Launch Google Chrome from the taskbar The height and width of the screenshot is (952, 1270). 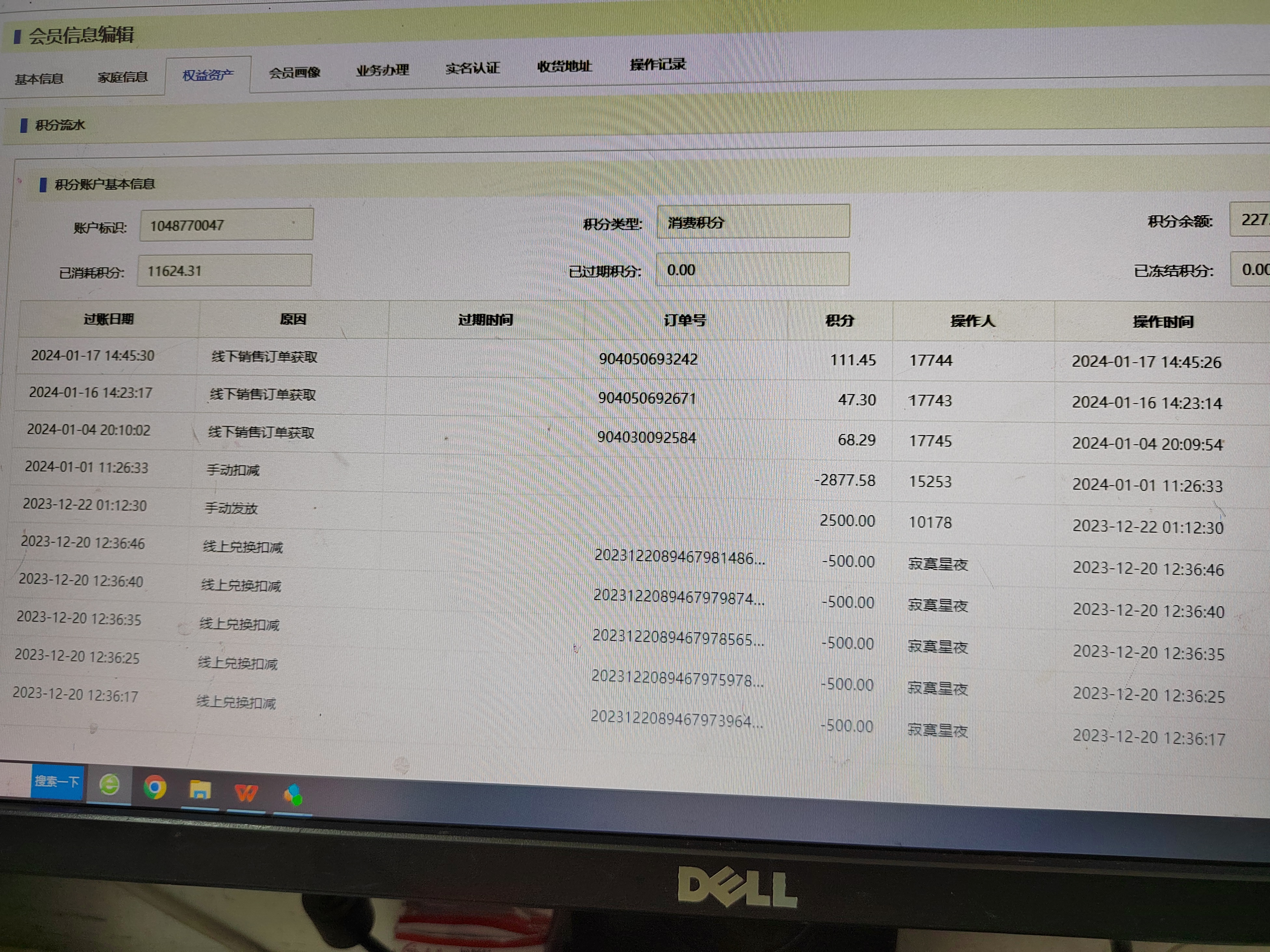(155, 787)
